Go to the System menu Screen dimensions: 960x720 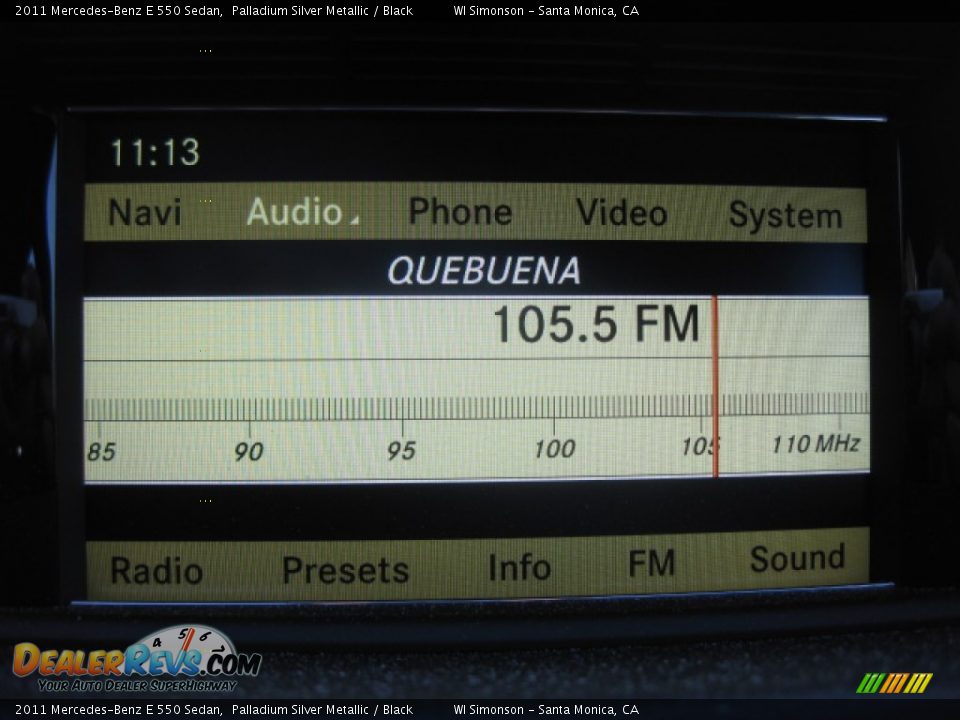(785, 215)
